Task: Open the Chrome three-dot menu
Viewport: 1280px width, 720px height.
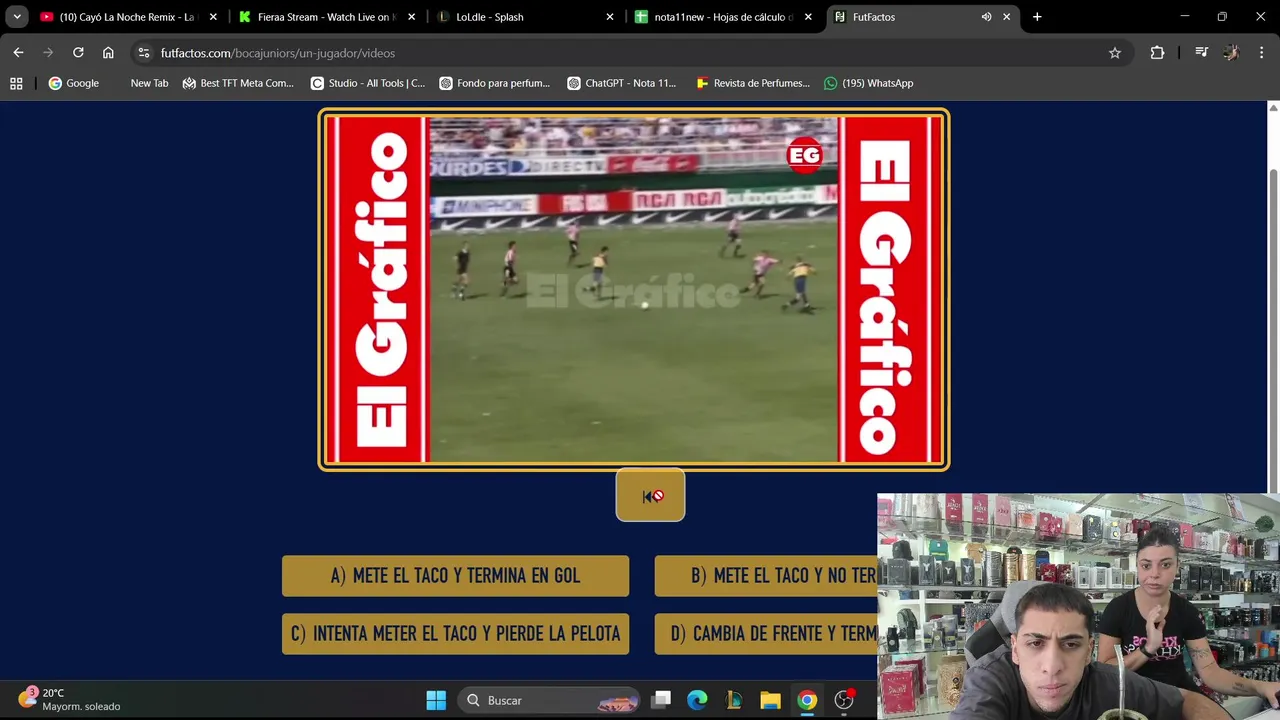Action: (x=1261, y=53)
